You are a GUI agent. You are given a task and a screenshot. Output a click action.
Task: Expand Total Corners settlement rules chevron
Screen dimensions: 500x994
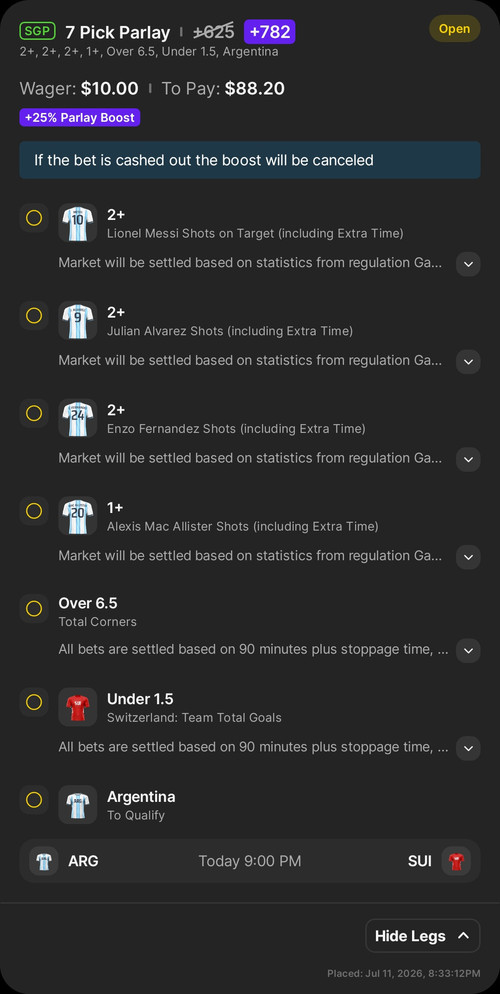coord(468,651)
